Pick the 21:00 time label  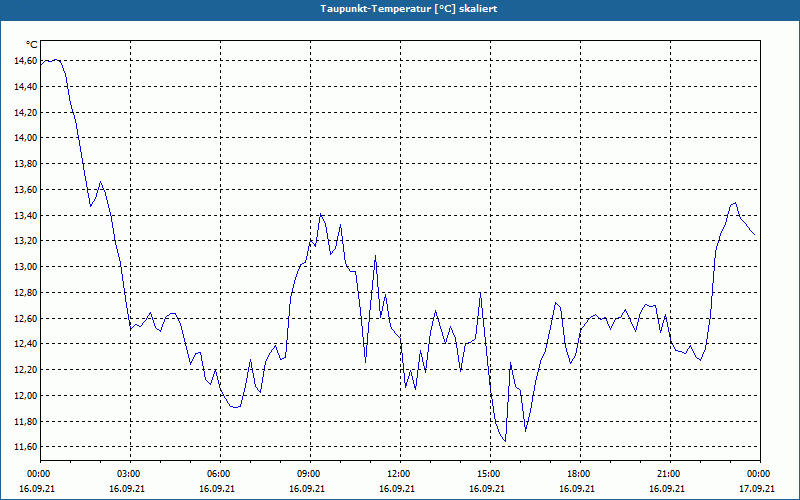[x=670, y=474]
